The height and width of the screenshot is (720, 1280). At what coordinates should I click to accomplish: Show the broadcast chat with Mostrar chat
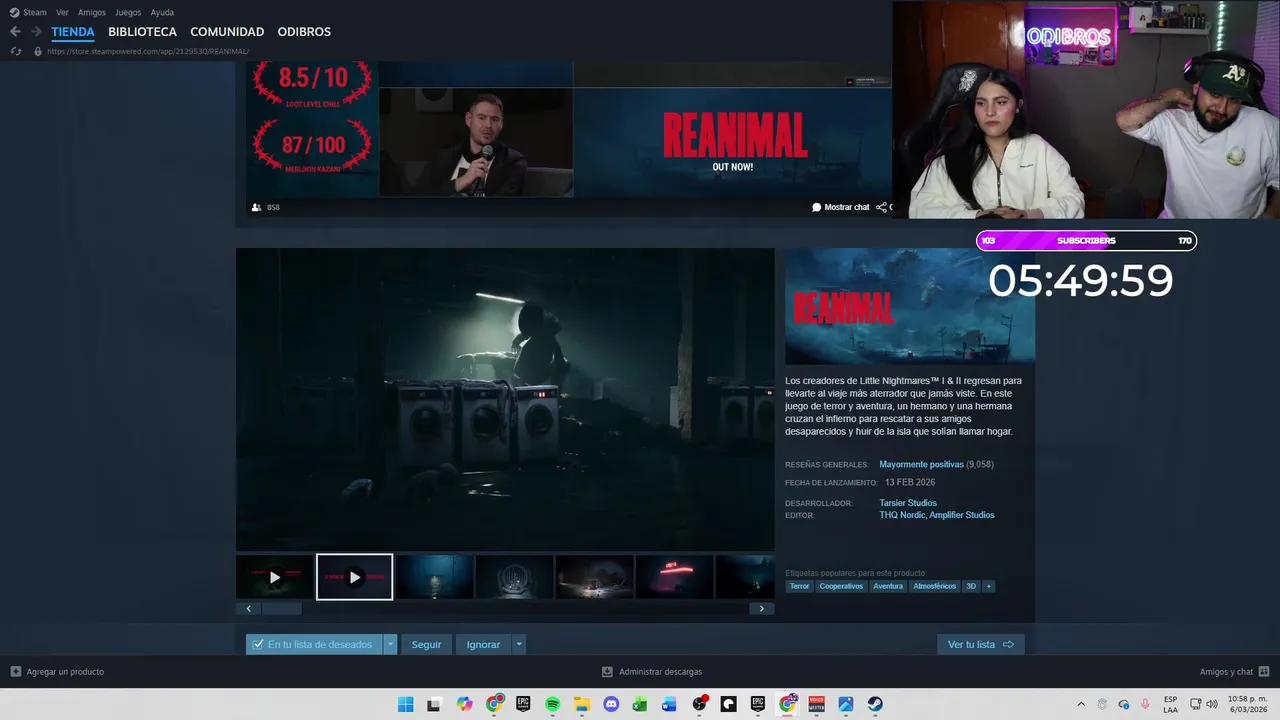[x=840, y=207]
